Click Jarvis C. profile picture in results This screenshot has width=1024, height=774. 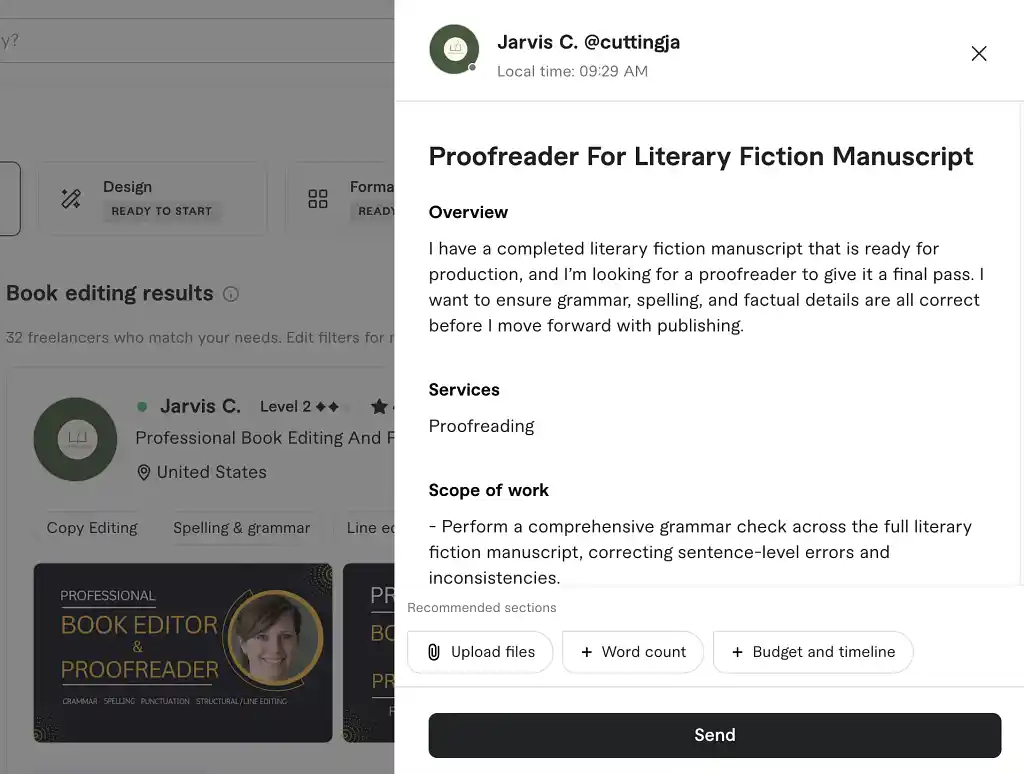[75, 439]
